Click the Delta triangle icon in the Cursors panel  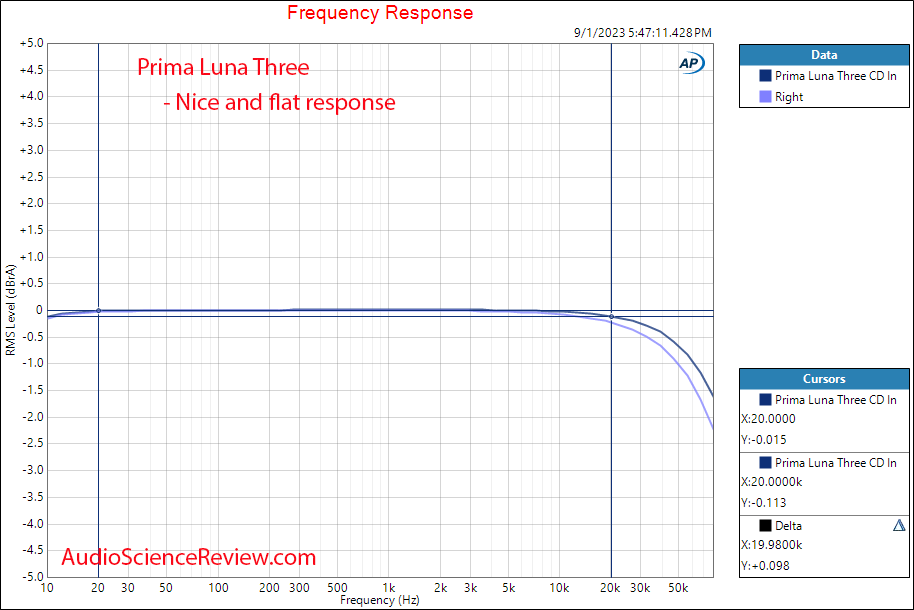pos(899,525)
